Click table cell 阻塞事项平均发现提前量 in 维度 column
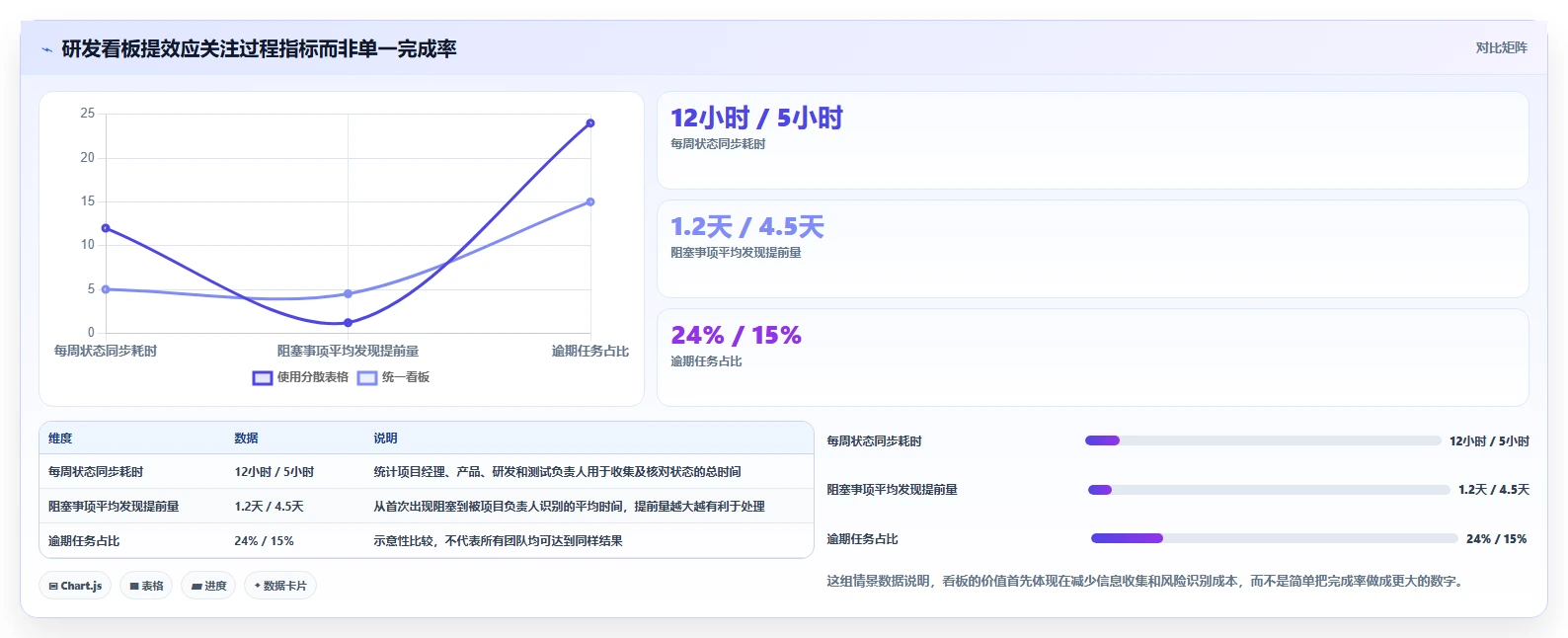Viewport: 1568px width, 638px height. [x=114, y=507]
